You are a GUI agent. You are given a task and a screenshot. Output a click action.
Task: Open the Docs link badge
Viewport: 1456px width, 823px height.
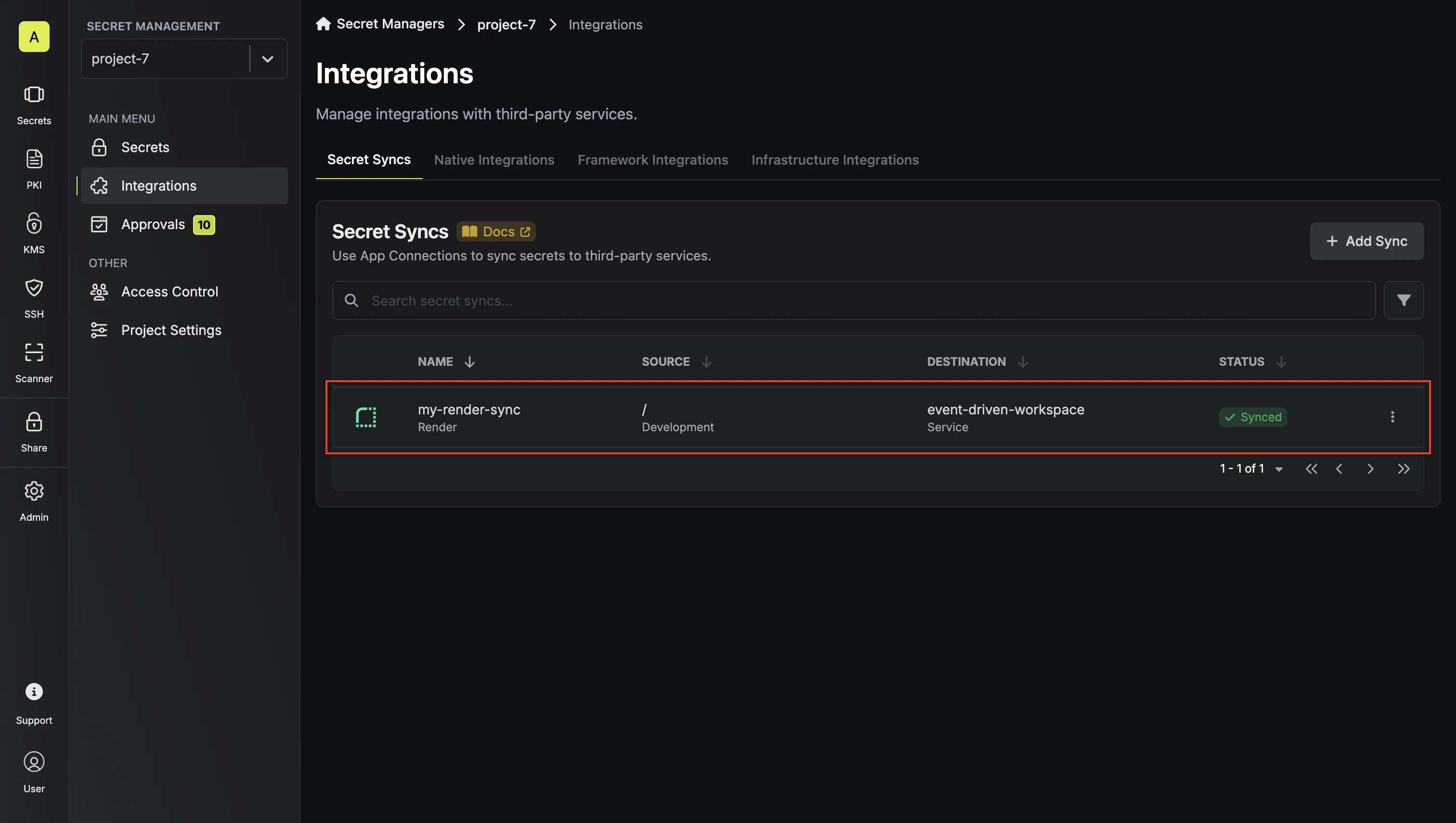(495, 232)
